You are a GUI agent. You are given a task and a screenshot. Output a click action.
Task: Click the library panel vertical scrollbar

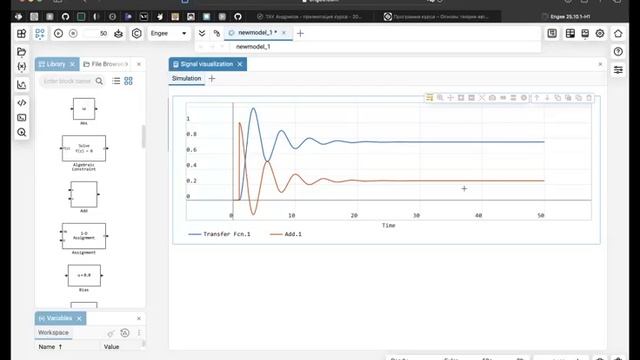coord(143,136)
